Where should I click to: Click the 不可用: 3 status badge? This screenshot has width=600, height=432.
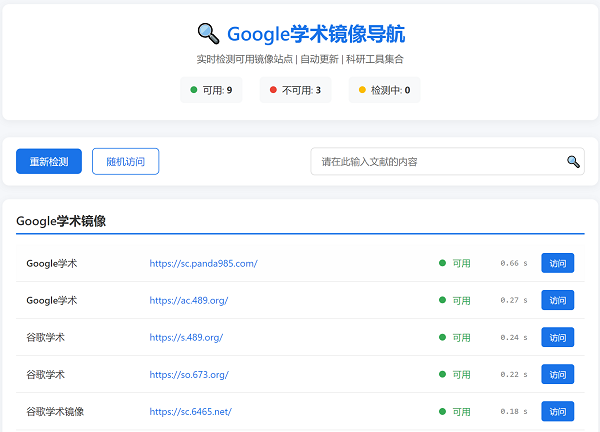[x=295, y=90]
